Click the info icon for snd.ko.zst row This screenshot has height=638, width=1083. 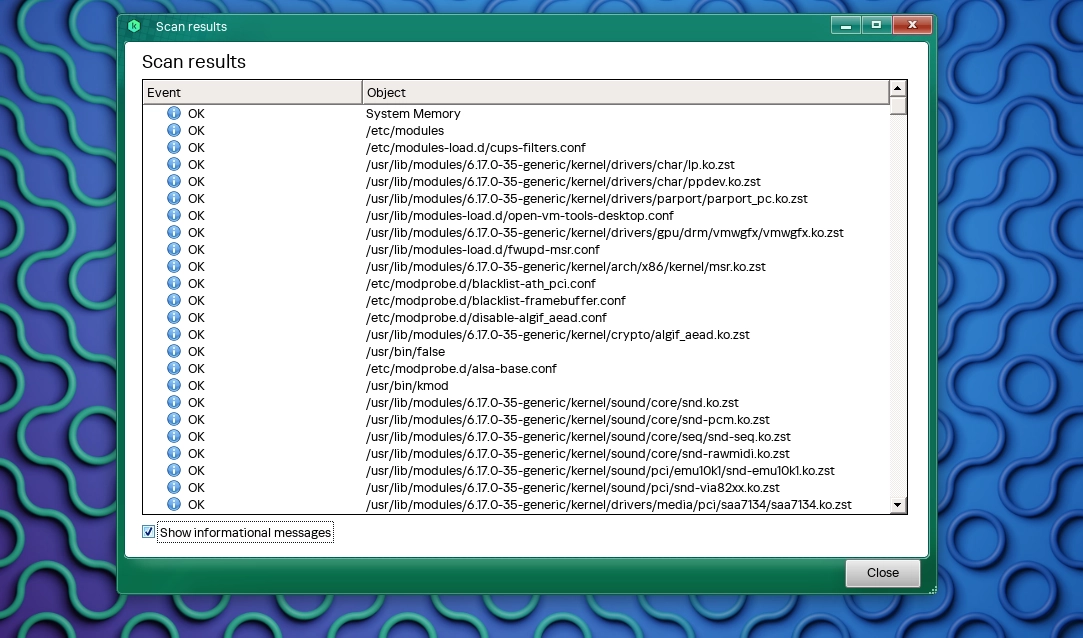[x=174, y=403]
